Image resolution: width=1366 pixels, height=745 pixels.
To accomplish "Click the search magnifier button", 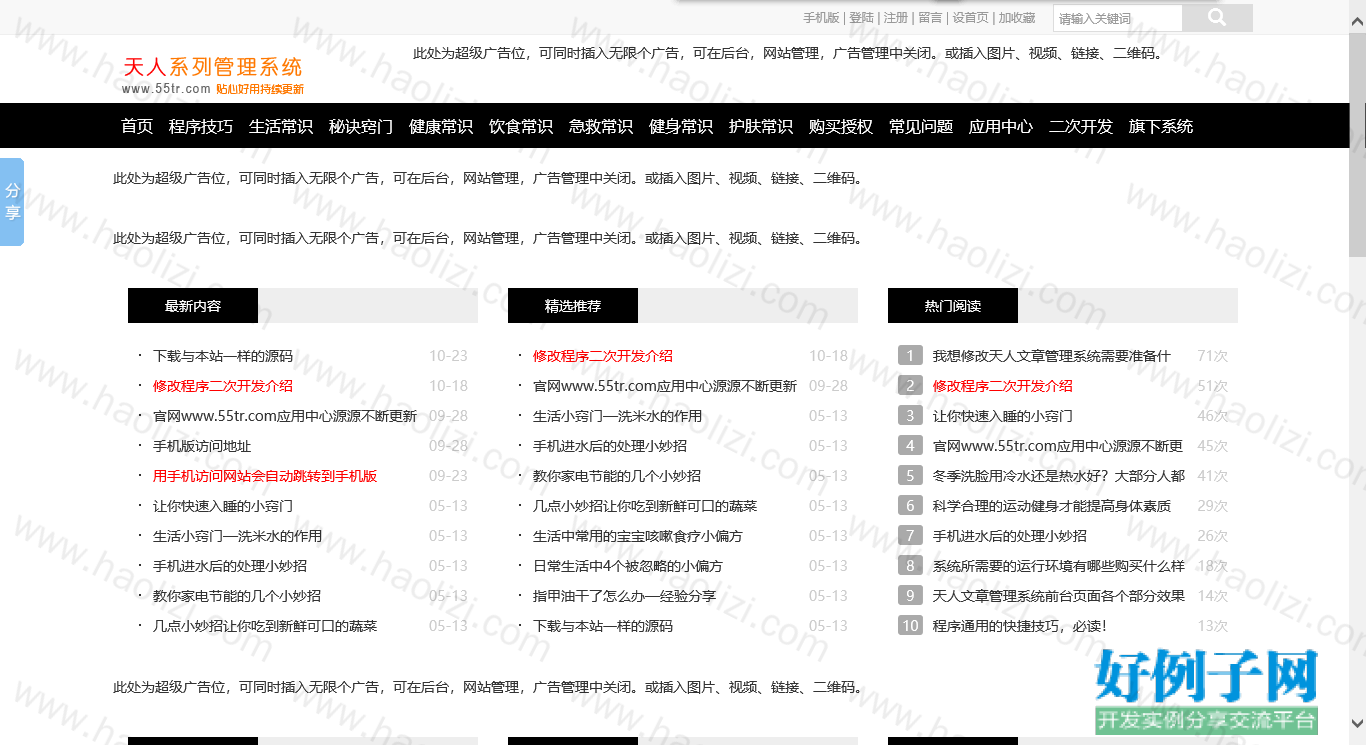I will pyautogui.click(x=1217, y=17).
